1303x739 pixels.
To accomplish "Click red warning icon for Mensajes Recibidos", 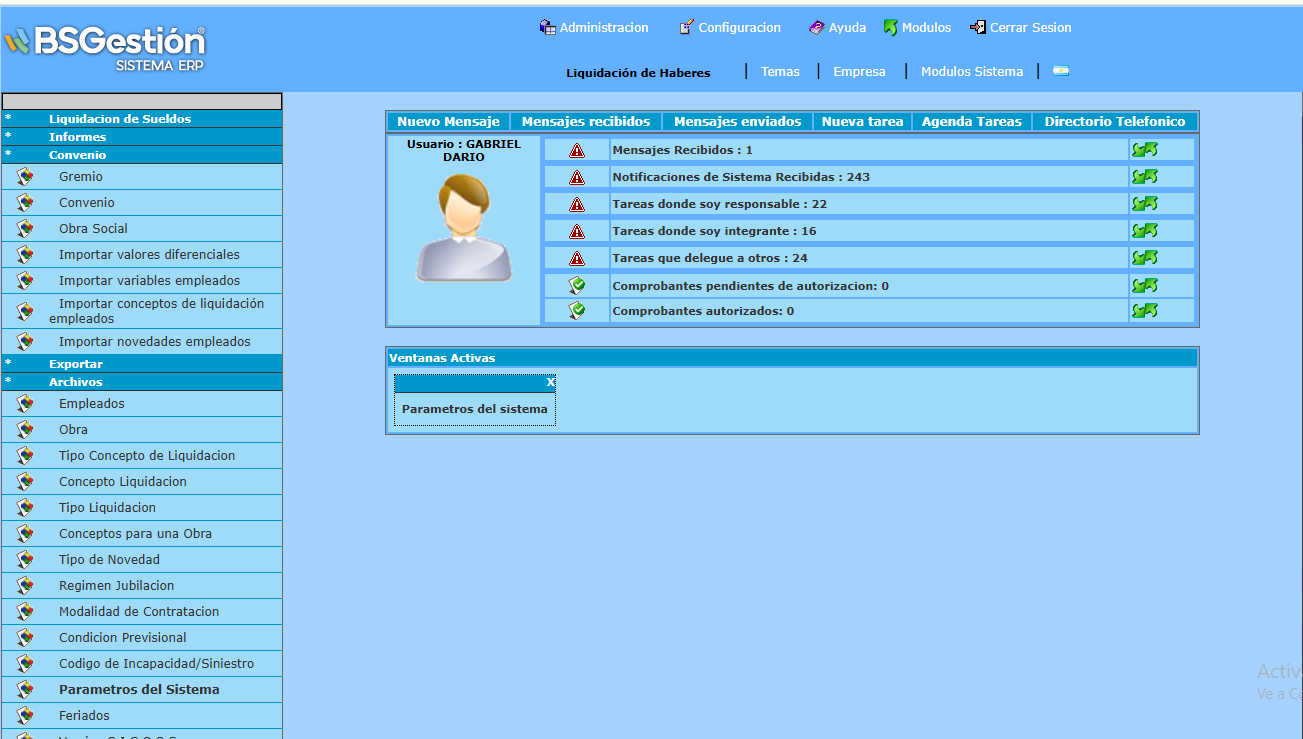I will (577, 150).
